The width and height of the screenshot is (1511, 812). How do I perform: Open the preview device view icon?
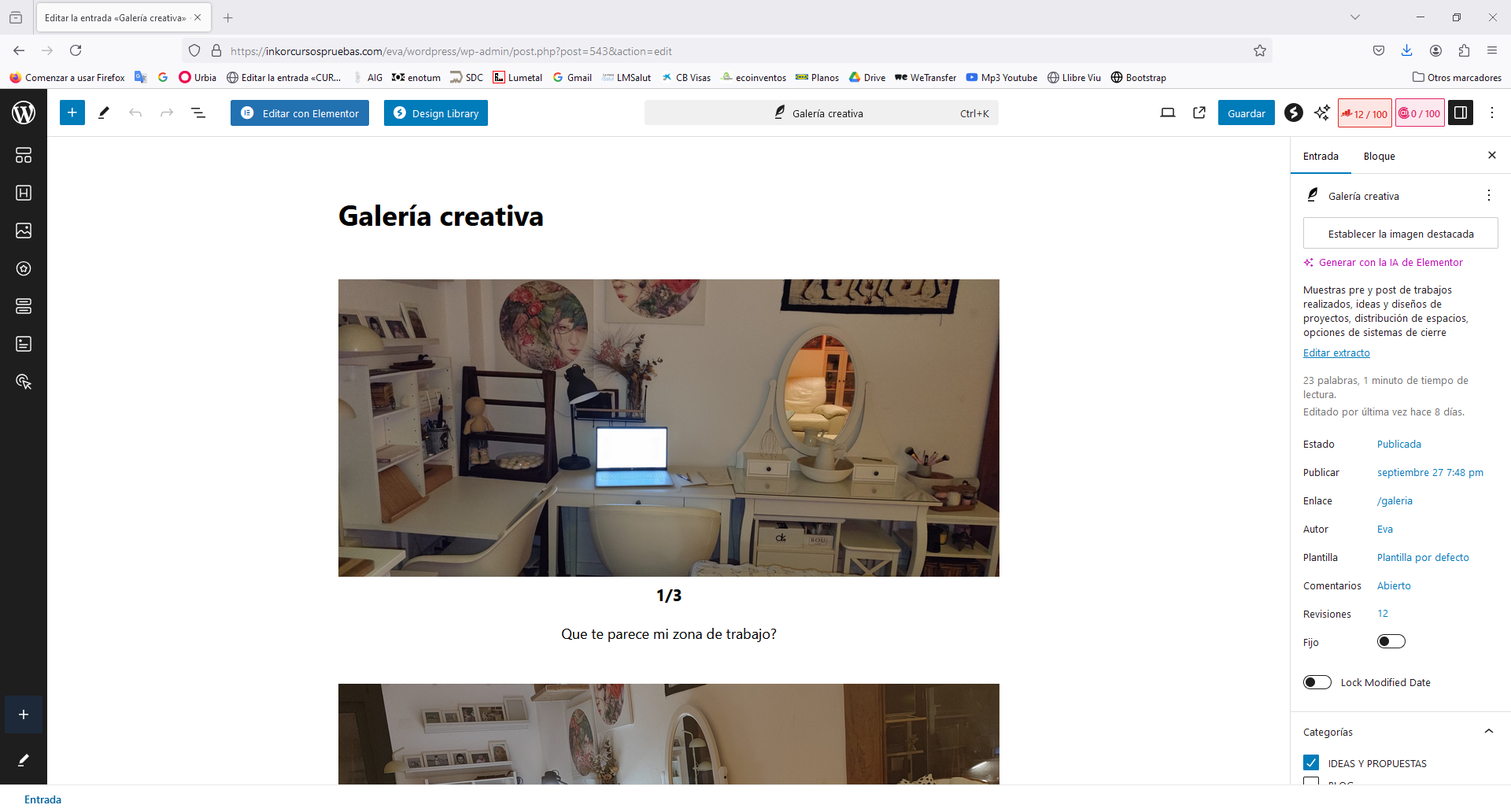(1168, 113)
